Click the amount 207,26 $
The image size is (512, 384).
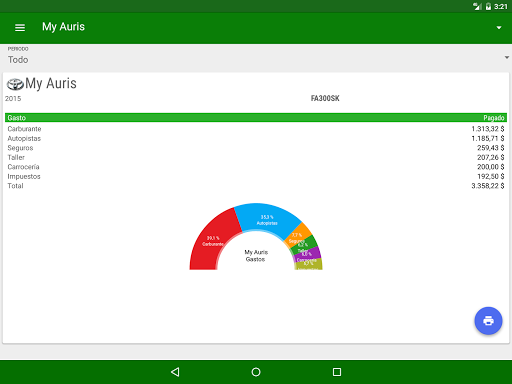490,157
